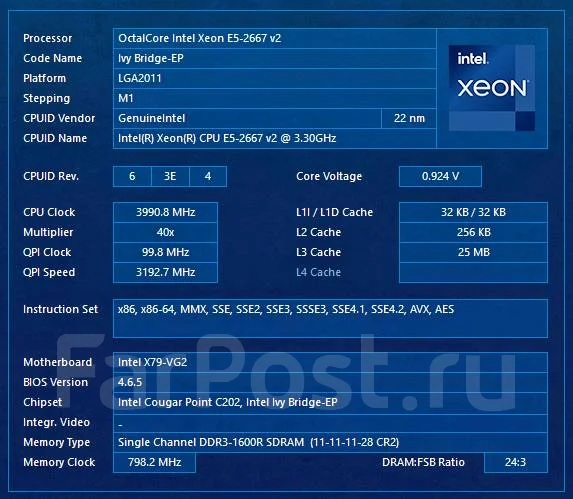Click CPUID Rev. value '6'
Viewport: 573px width, 499px height.
[132, 176]
